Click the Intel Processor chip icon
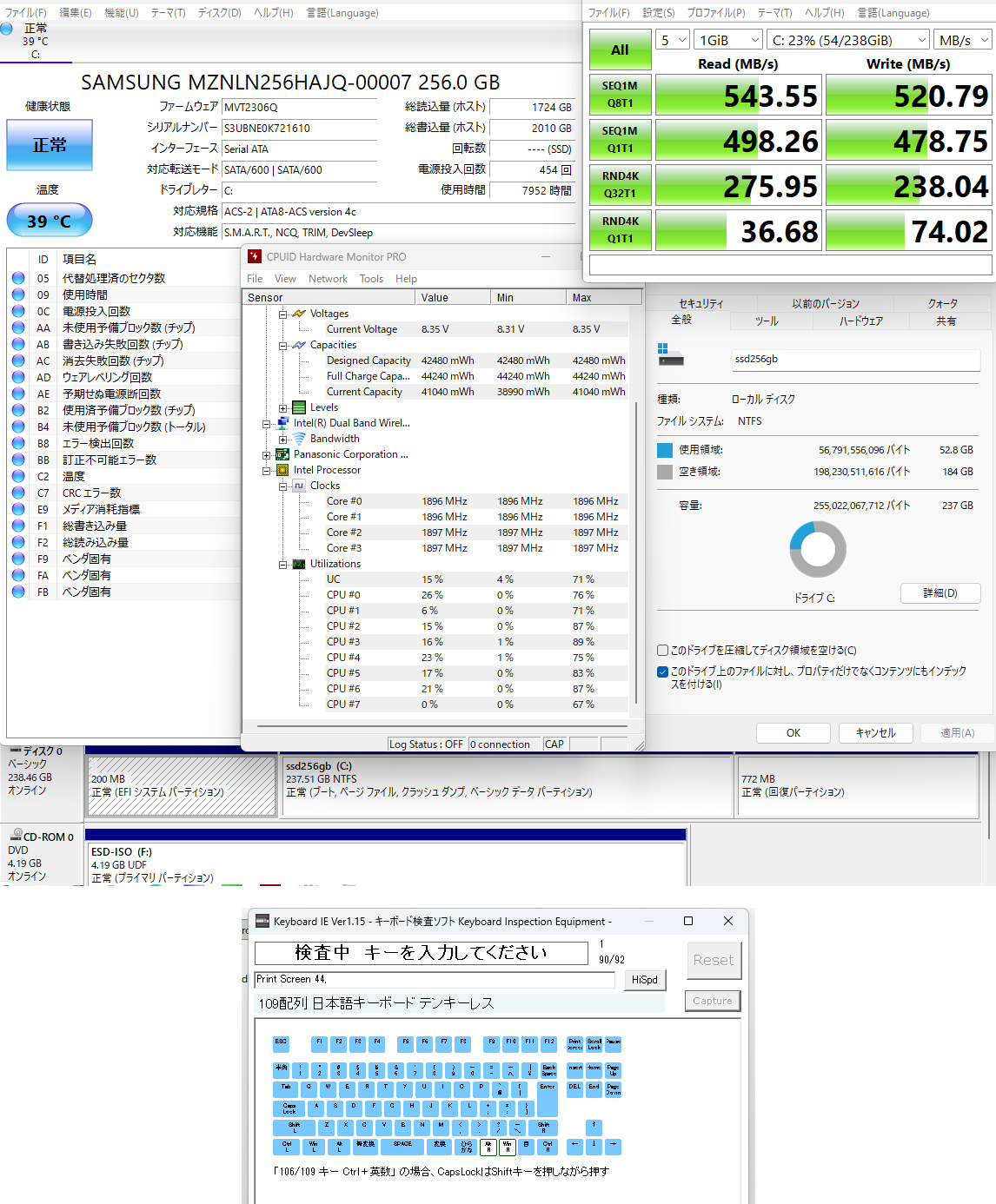Image resolution: width=996 pixels, height=1204 pixels. [x=282, y=470]
